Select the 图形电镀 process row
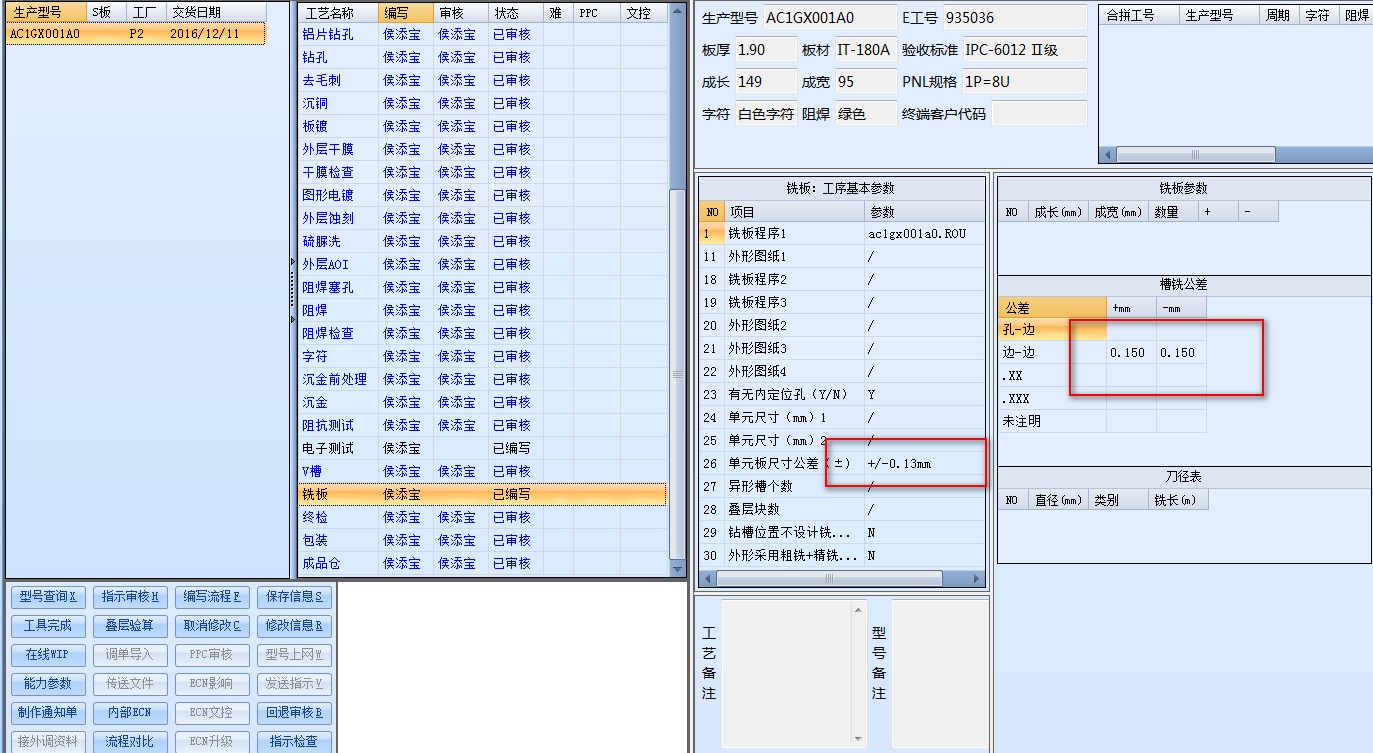The width and height of the screenshot is (1373, 753). pos(482,195)
